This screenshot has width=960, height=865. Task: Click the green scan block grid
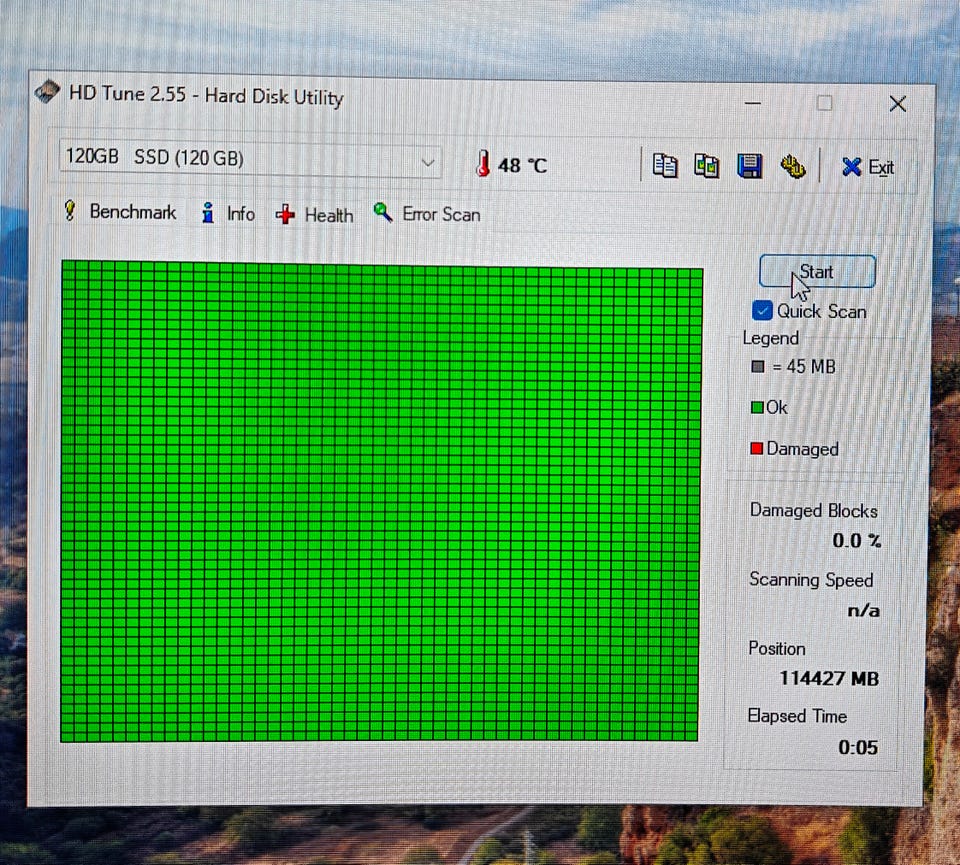381,501
